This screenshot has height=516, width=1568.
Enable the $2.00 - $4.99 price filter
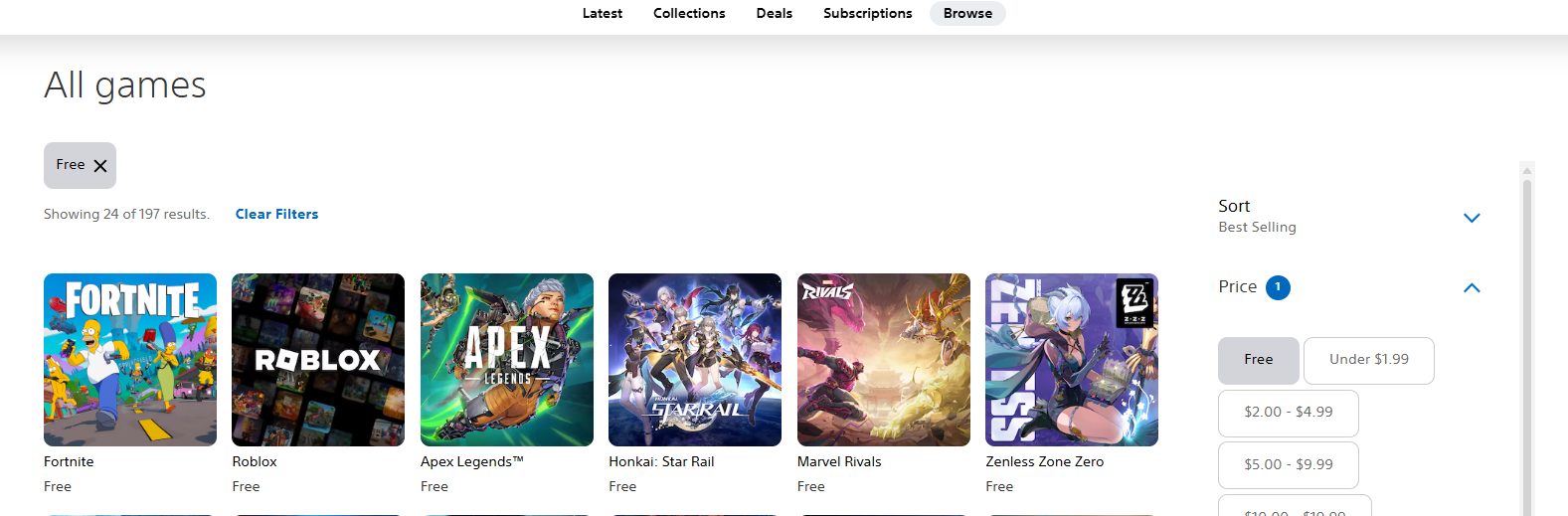pos(1289,413)
